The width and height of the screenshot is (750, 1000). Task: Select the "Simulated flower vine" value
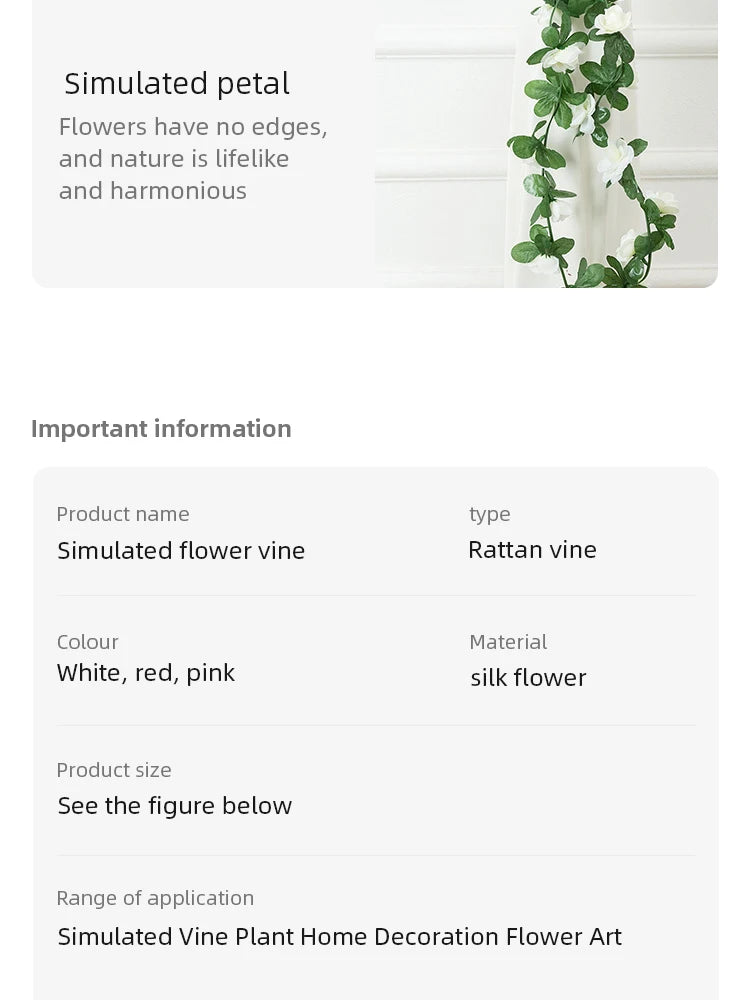[181, 550]
